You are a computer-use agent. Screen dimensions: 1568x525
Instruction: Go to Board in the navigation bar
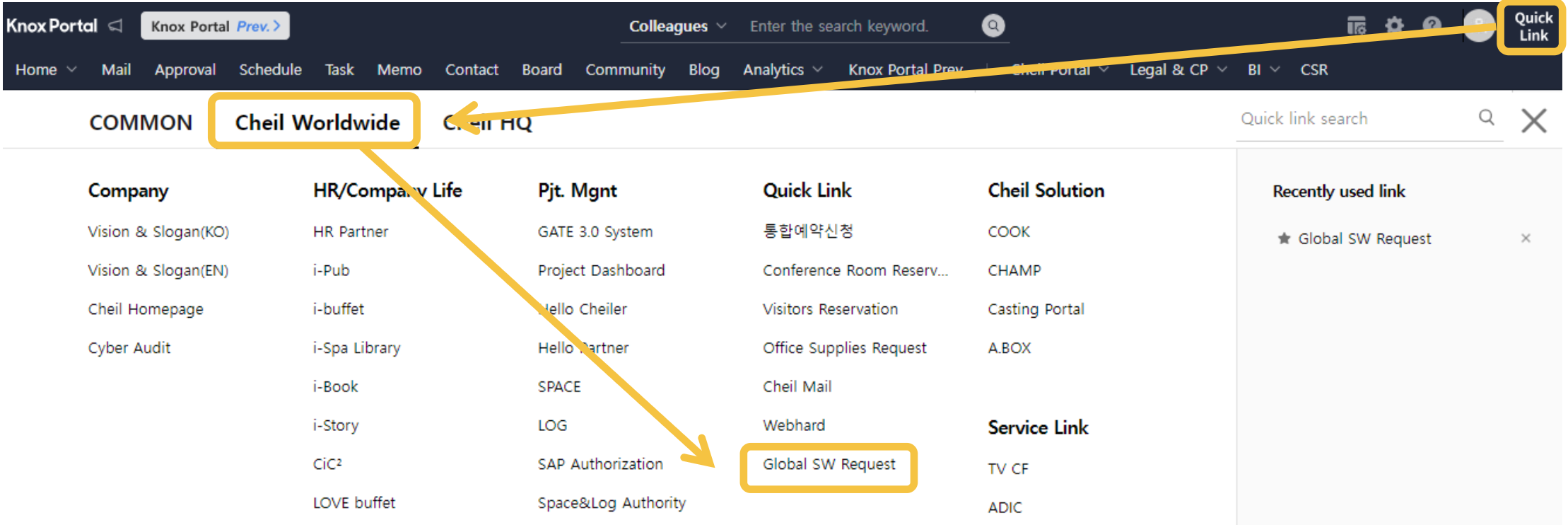[x=542, y=69]
